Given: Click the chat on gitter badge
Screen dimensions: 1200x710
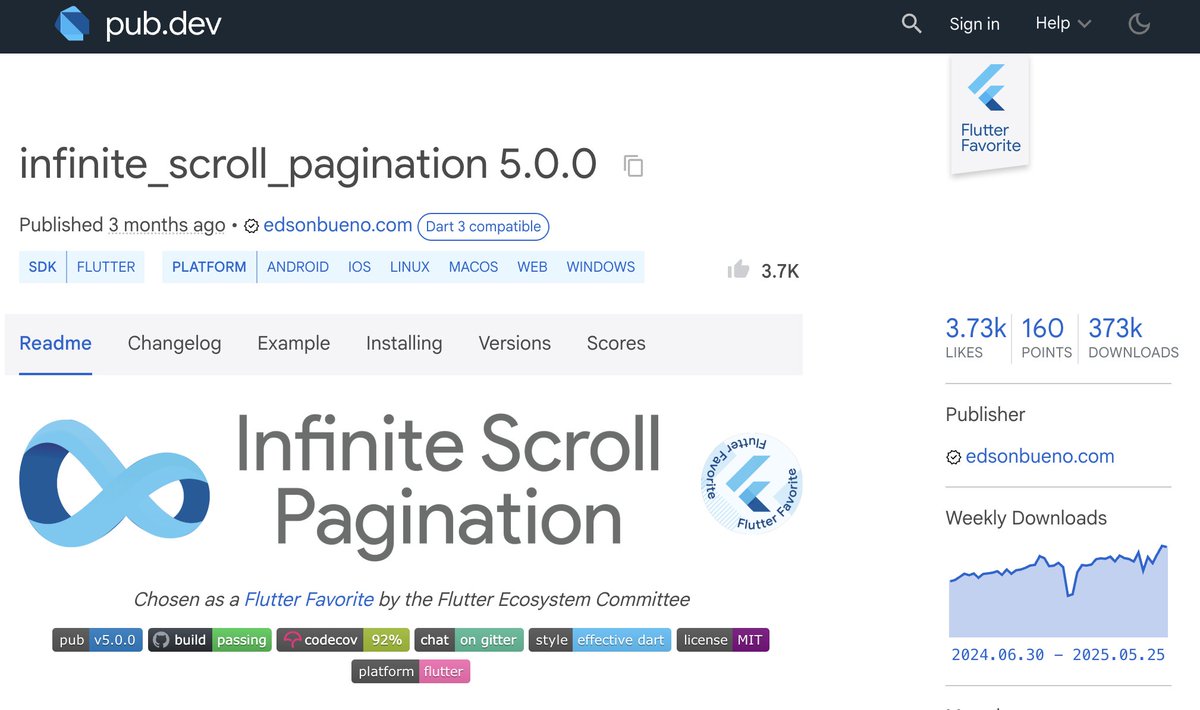Looking at the screenshot, I should 468,640.
